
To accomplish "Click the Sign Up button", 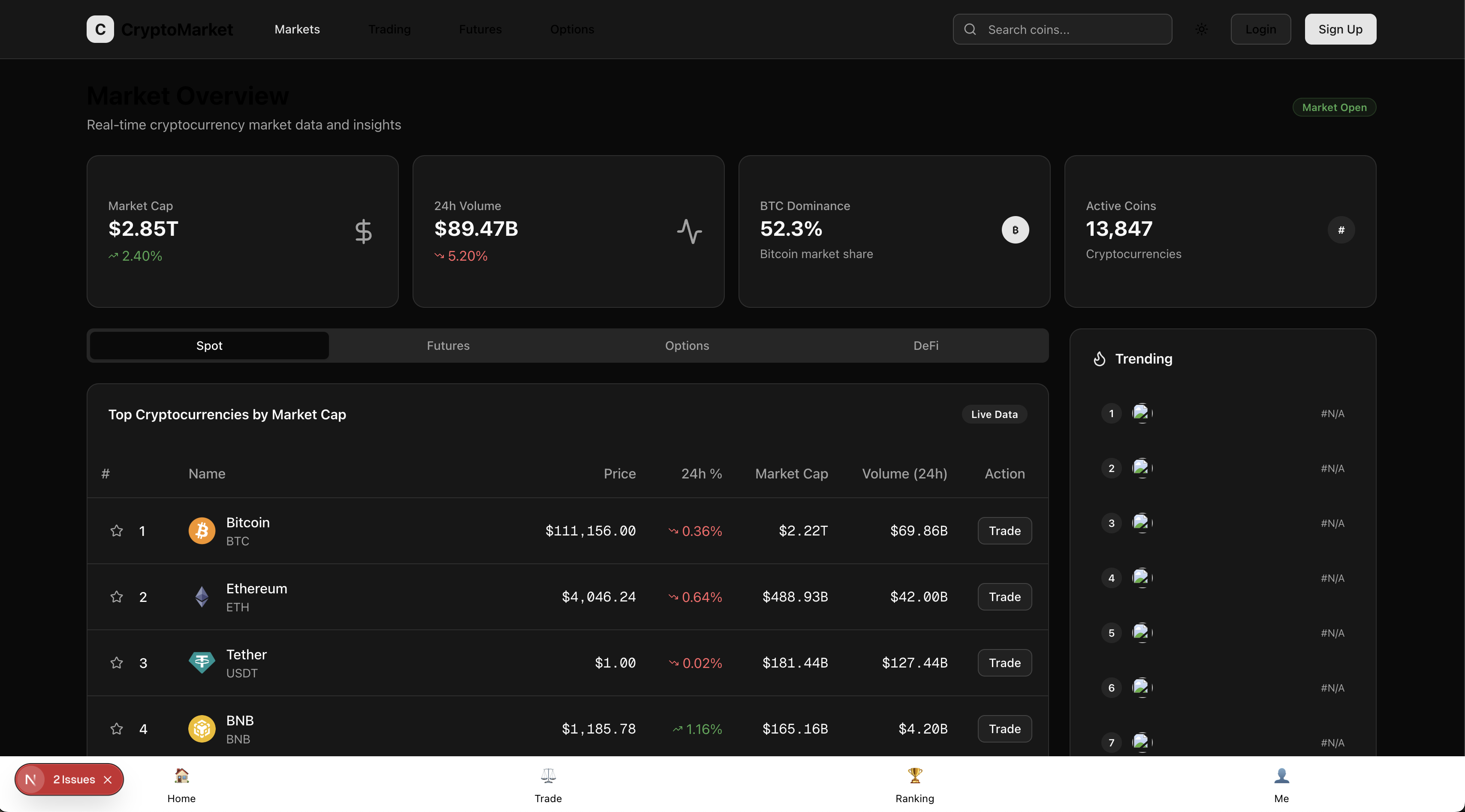I will click(1340, 29).
